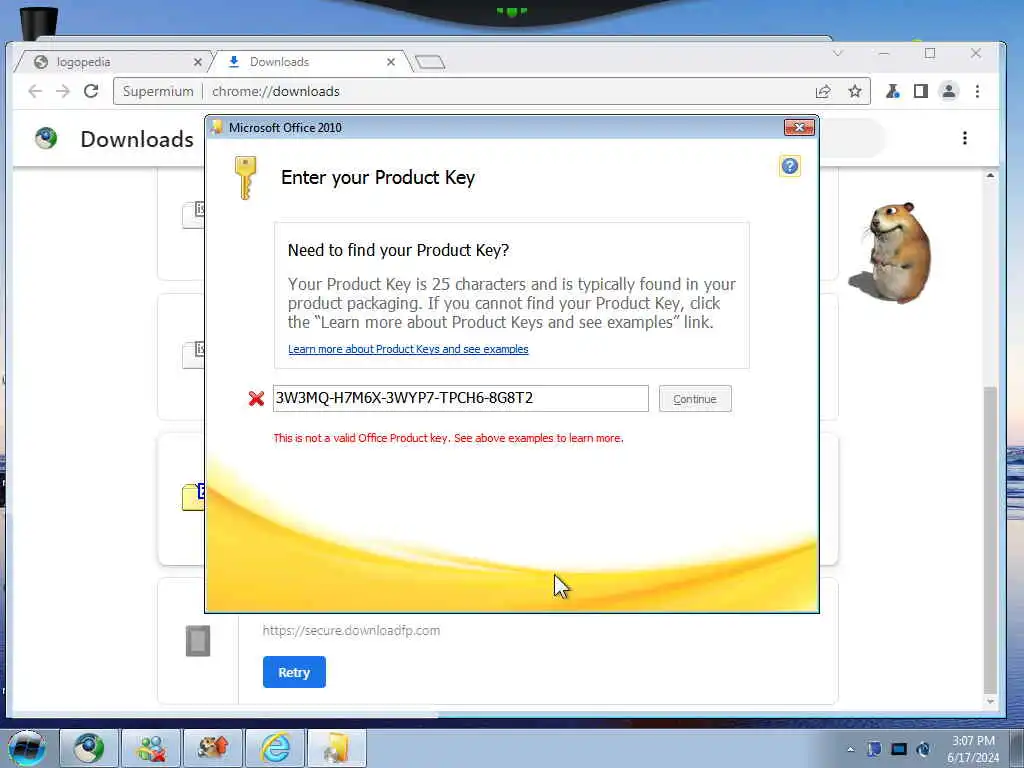Close the Microsoft Office 2010 dialog
Screen dimensions: 1024x768
(799, 127)
